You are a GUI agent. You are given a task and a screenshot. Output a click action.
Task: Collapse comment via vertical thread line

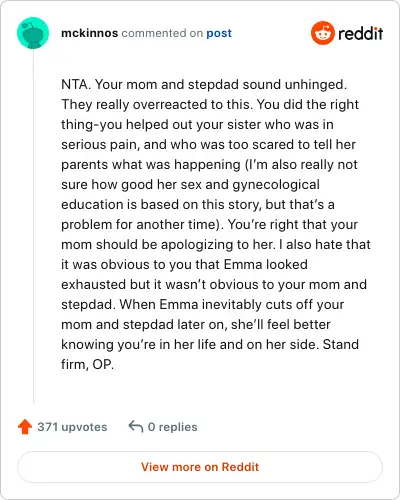(x=33, y=227)
